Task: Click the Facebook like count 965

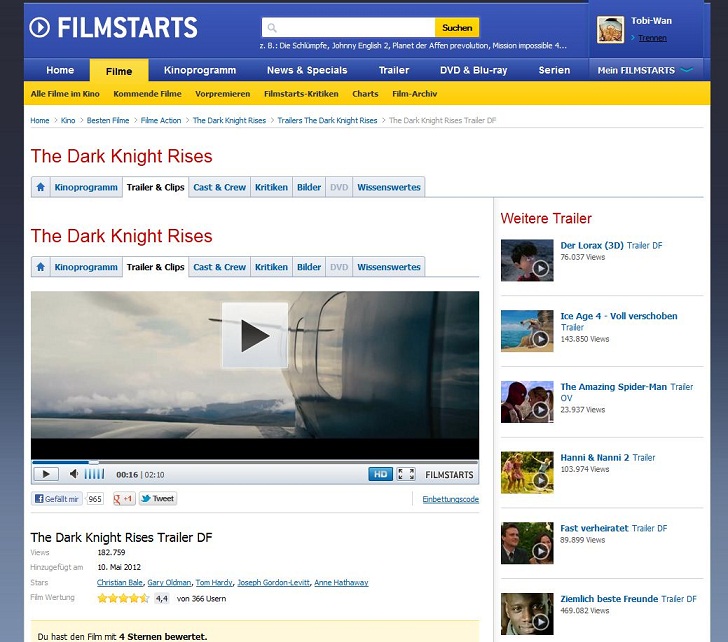Action: pos(95,499)
